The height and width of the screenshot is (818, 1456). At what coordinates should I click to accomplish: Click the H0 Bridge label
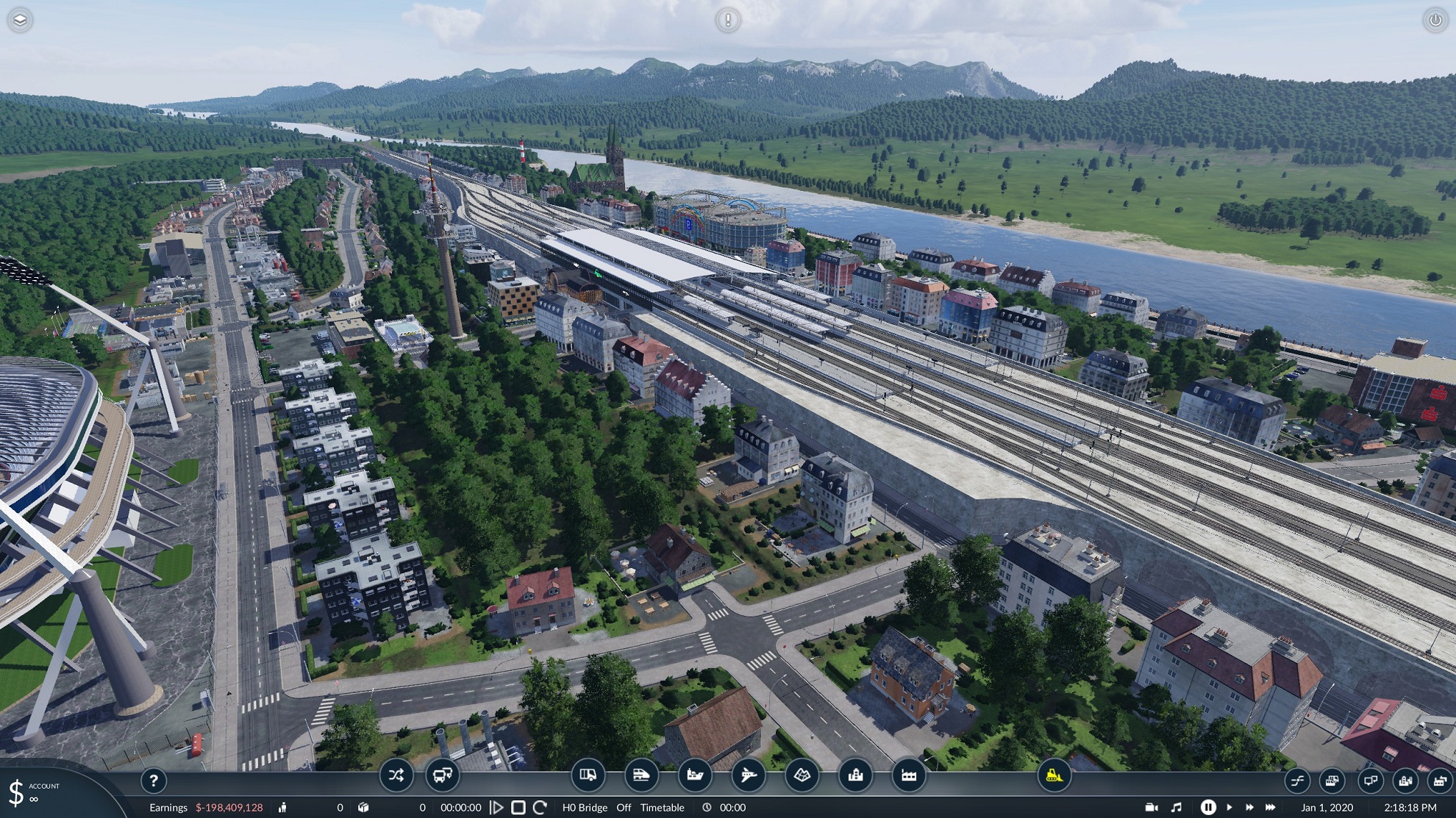(585, 807)
